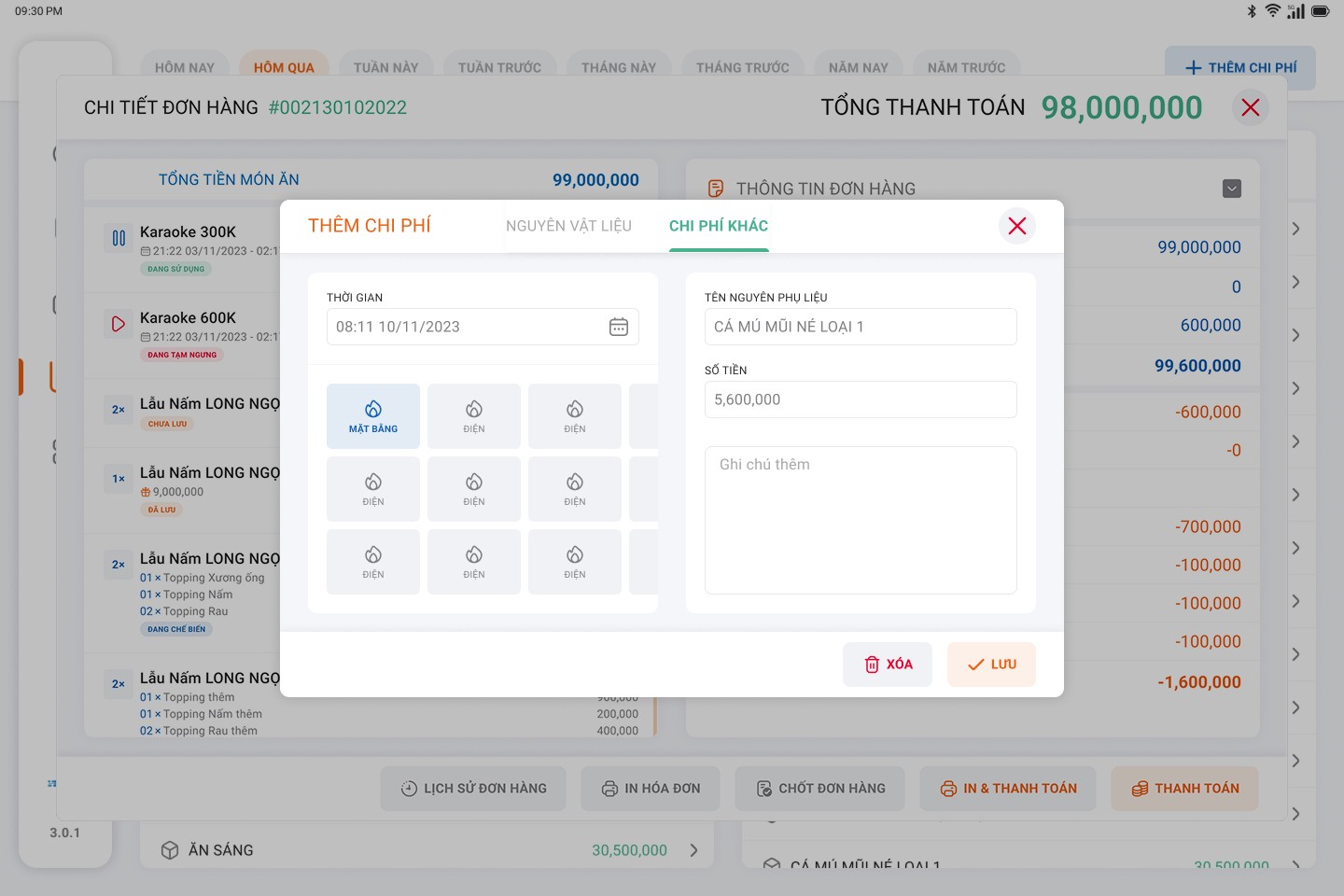
Task: Click the CHỐT ĐƠN HÀNG button
Action: (x=820, y=789)
